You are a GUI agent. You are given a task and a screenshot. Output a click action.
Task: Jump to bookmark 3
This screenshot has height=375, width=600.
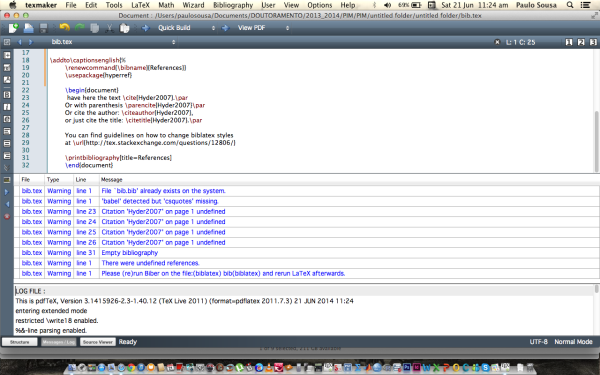tap(593, 42)
